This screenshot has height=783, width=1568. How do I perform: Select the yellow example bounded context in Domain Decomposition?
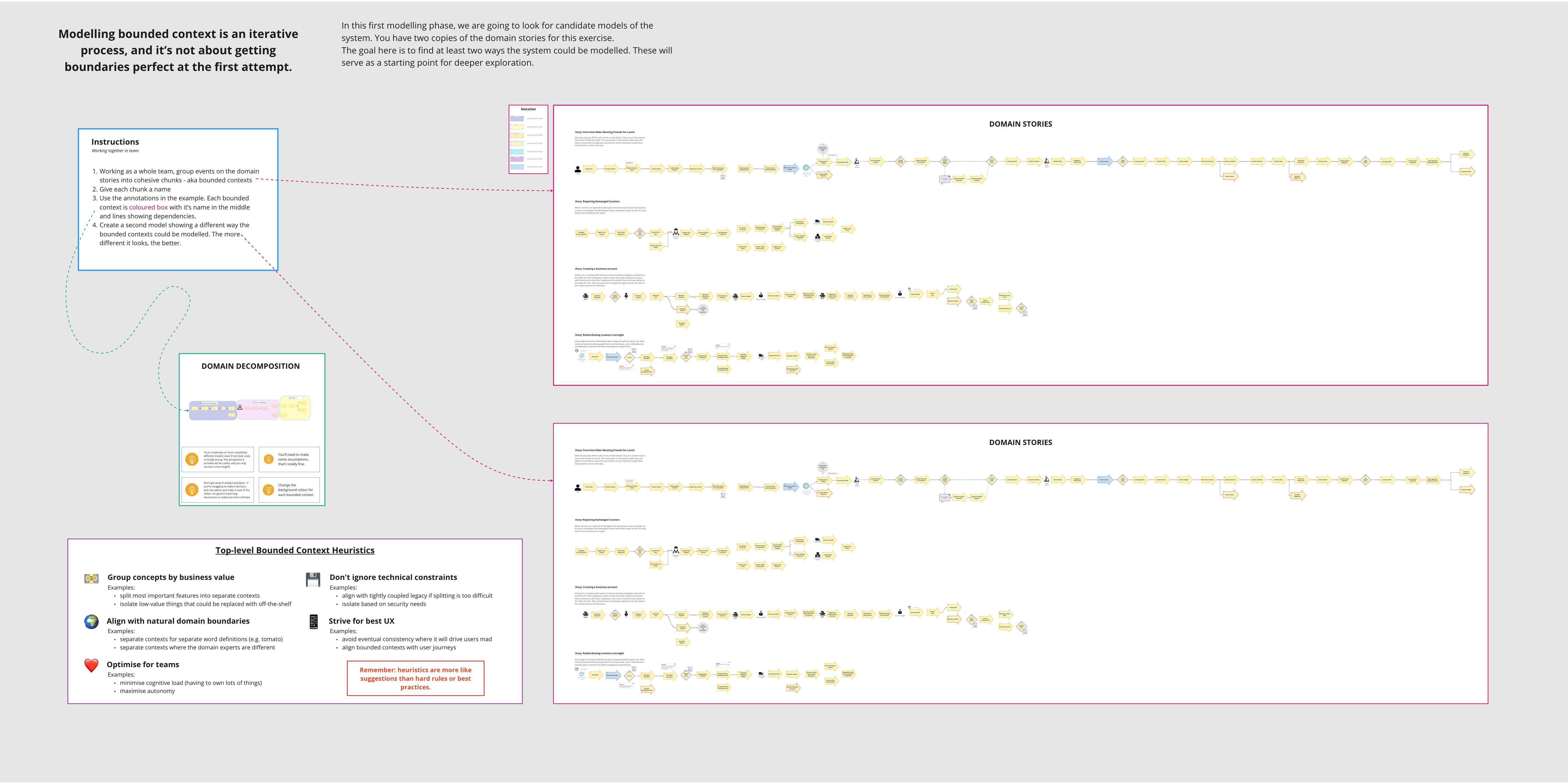295,408
